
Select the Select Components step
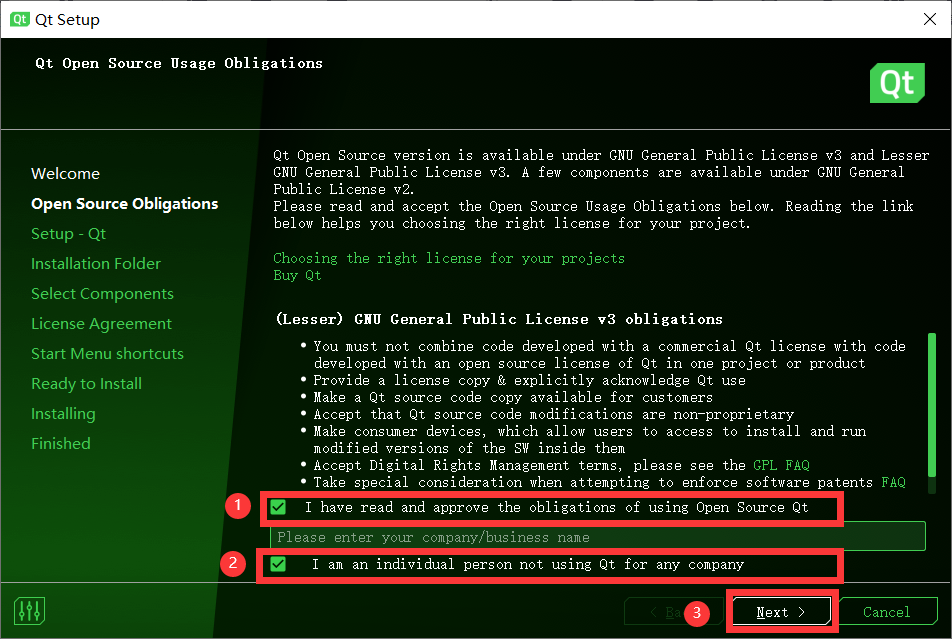coord(102,294)
